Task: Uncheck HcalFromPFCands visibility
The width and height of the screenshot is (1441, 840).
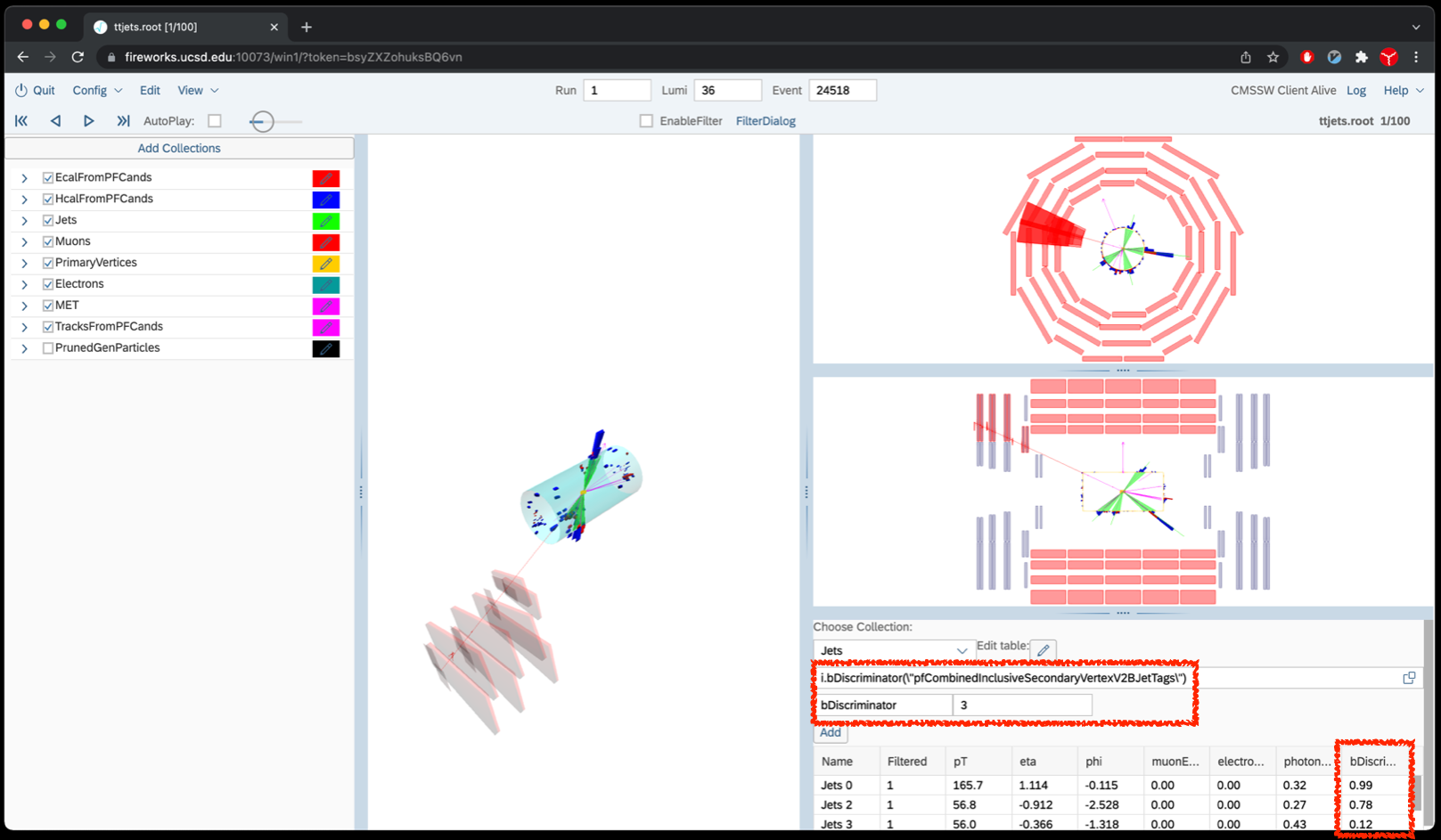Action: tap(48, 200)
